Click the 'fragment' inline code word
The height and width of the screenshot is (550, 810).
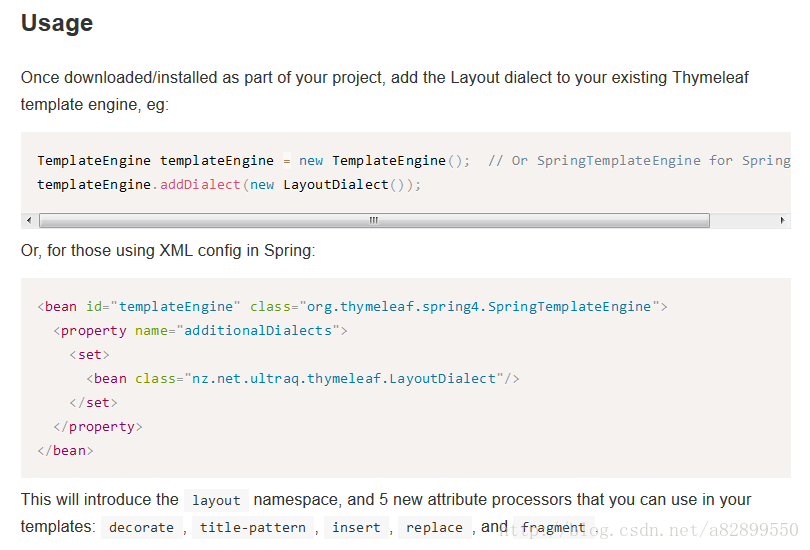click(x=553, y=528)
